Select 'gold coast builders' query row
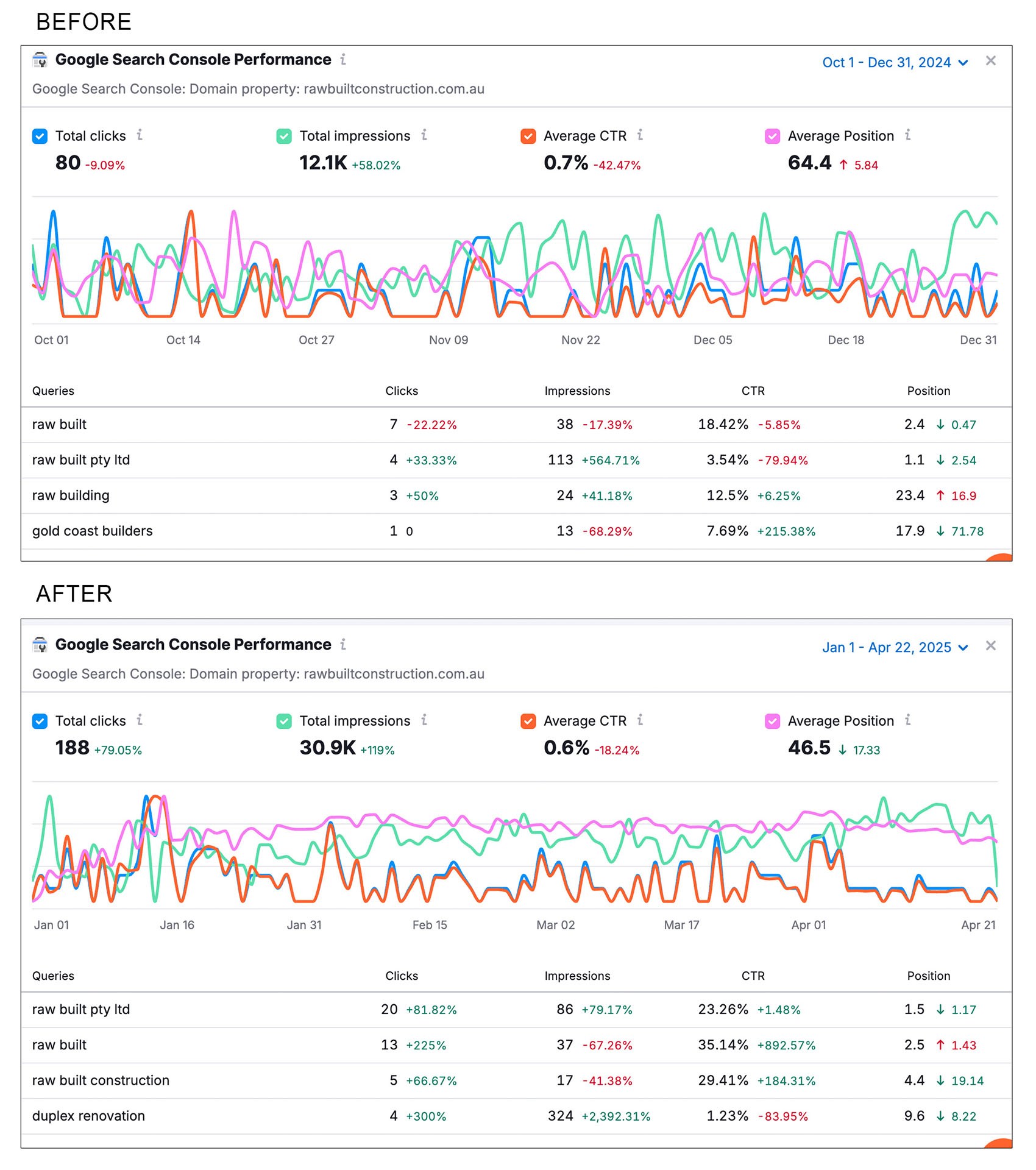1036x1170 pixels. [x=516, y=531]
